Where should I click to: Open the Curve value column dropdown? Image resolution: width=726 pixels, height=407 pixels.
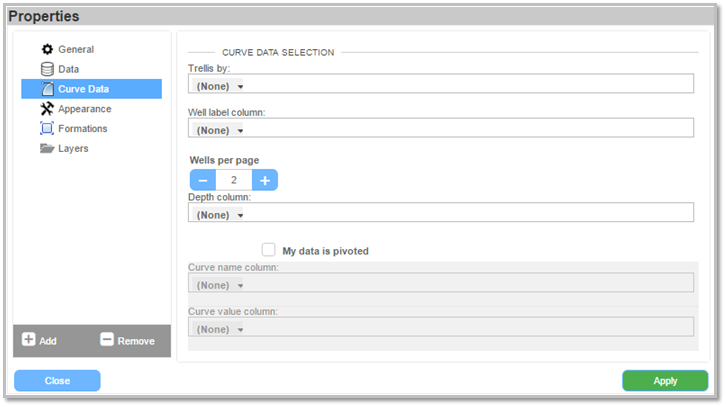click(441, 327)
